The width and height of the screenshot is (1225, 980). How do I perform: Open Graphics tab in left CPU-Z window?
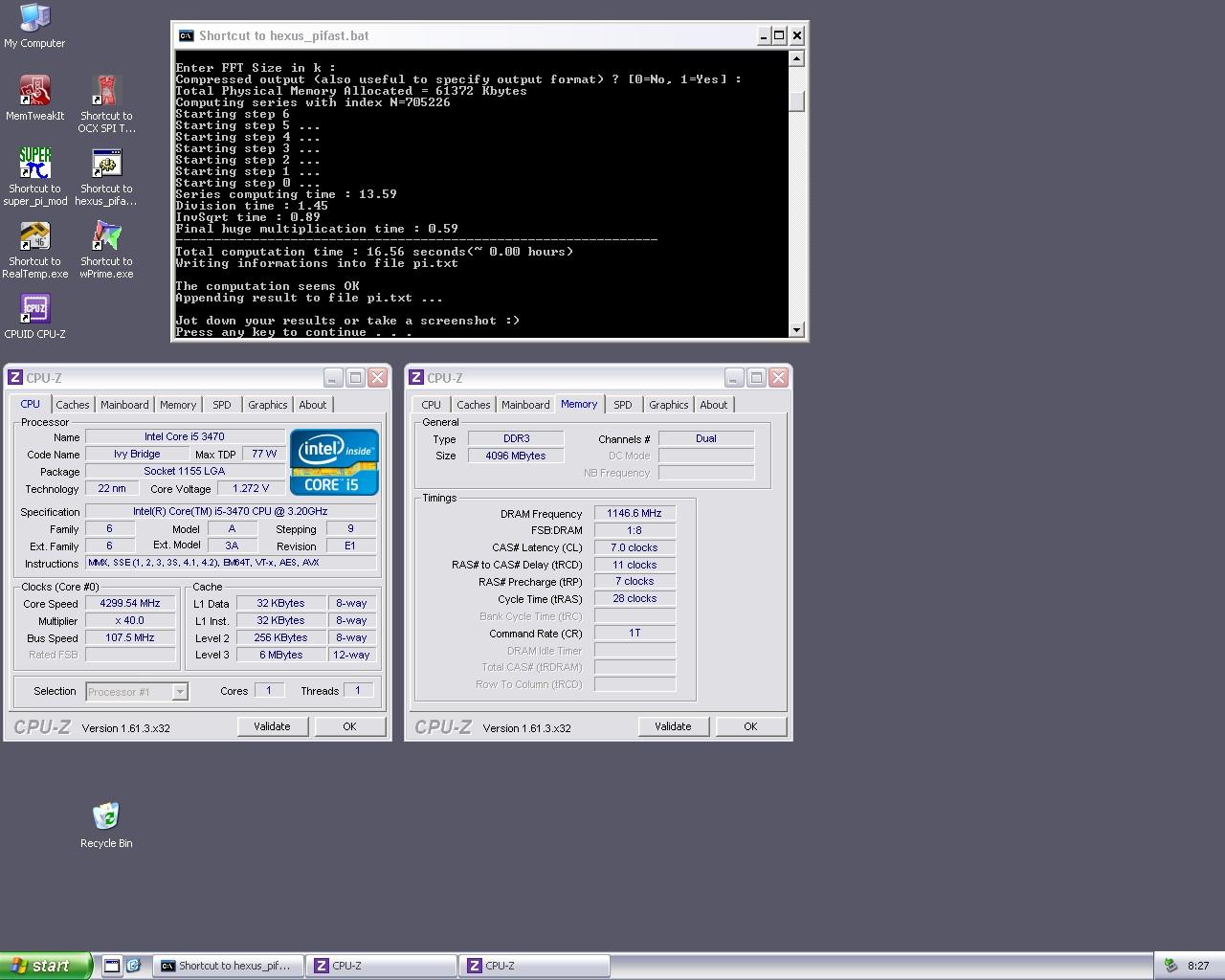point(267,405)
